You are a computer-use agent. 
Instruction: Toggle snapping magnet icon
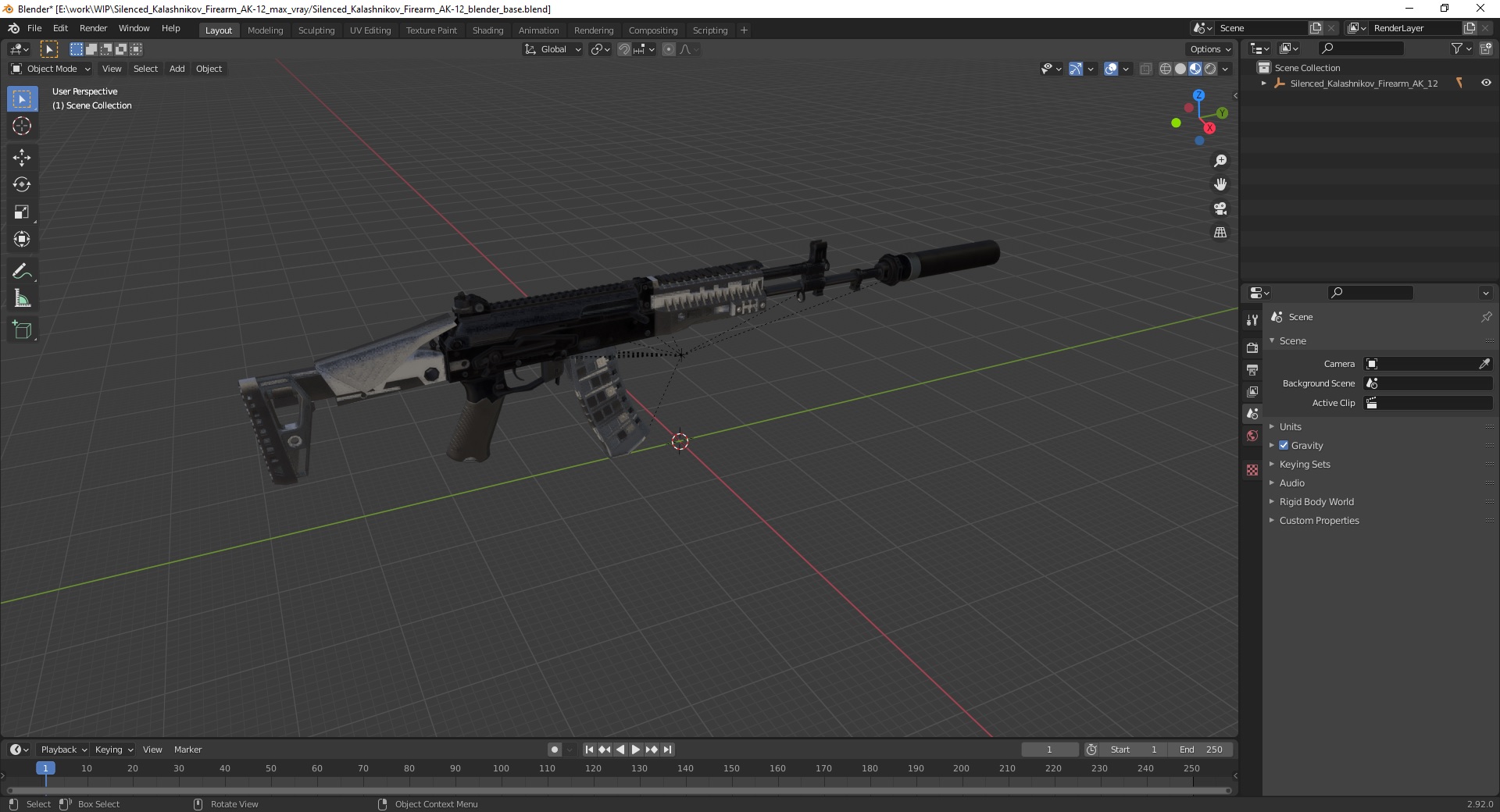point(623,49)
